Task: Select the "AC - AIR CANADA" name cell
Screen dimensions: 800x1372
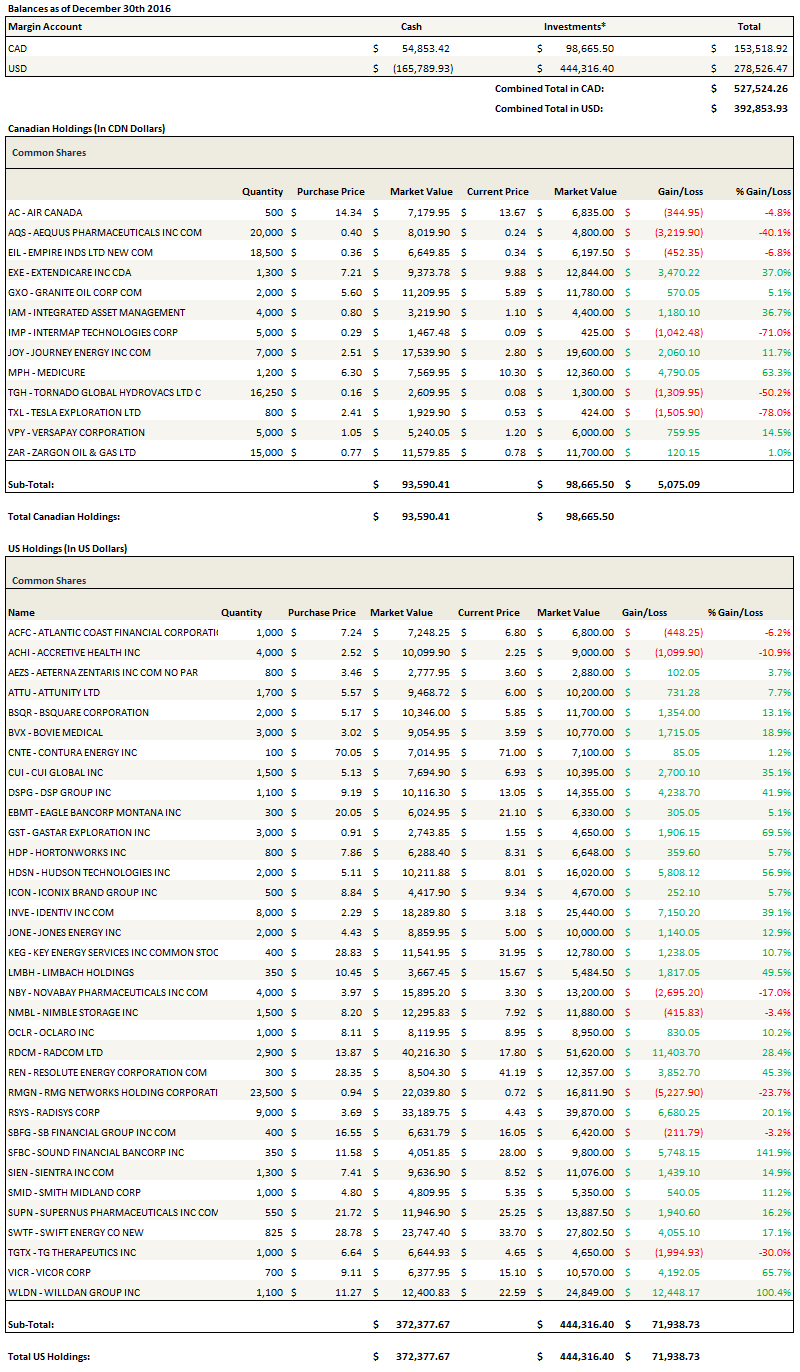Action: (45, 212)
